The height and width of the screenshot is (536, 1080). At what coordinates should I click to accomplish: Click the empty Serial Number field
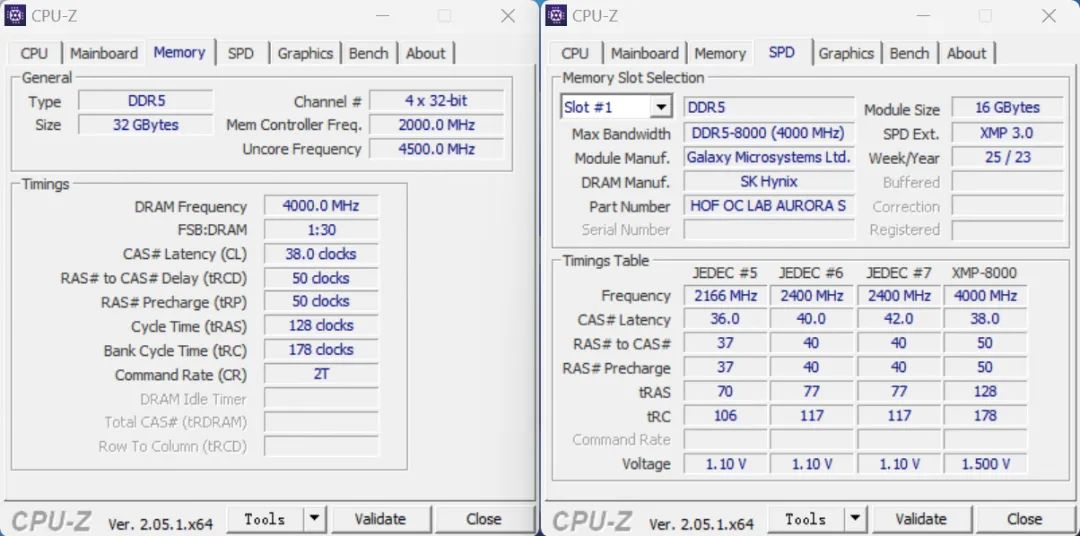click(x=769, y=229)
